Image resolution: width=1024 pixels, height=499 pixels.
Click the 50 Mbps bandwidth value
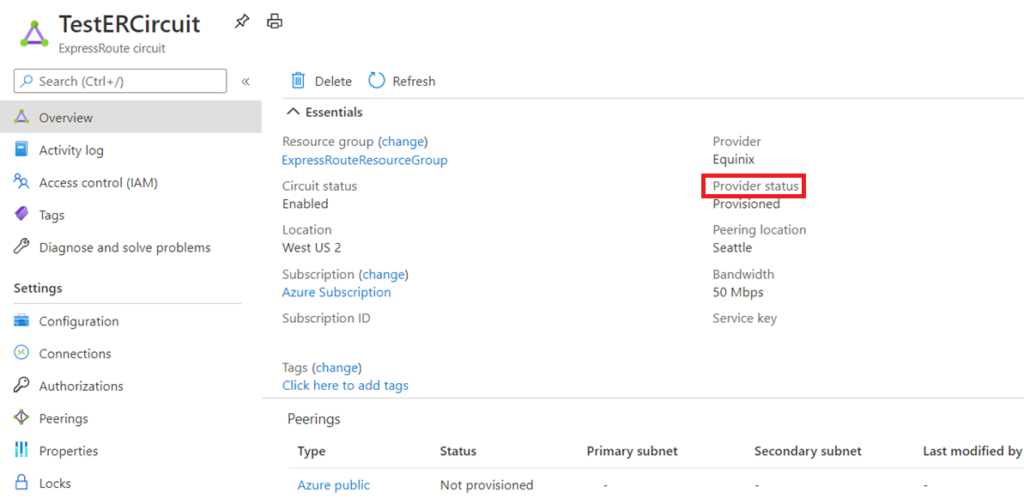click(x=738, y=292)
